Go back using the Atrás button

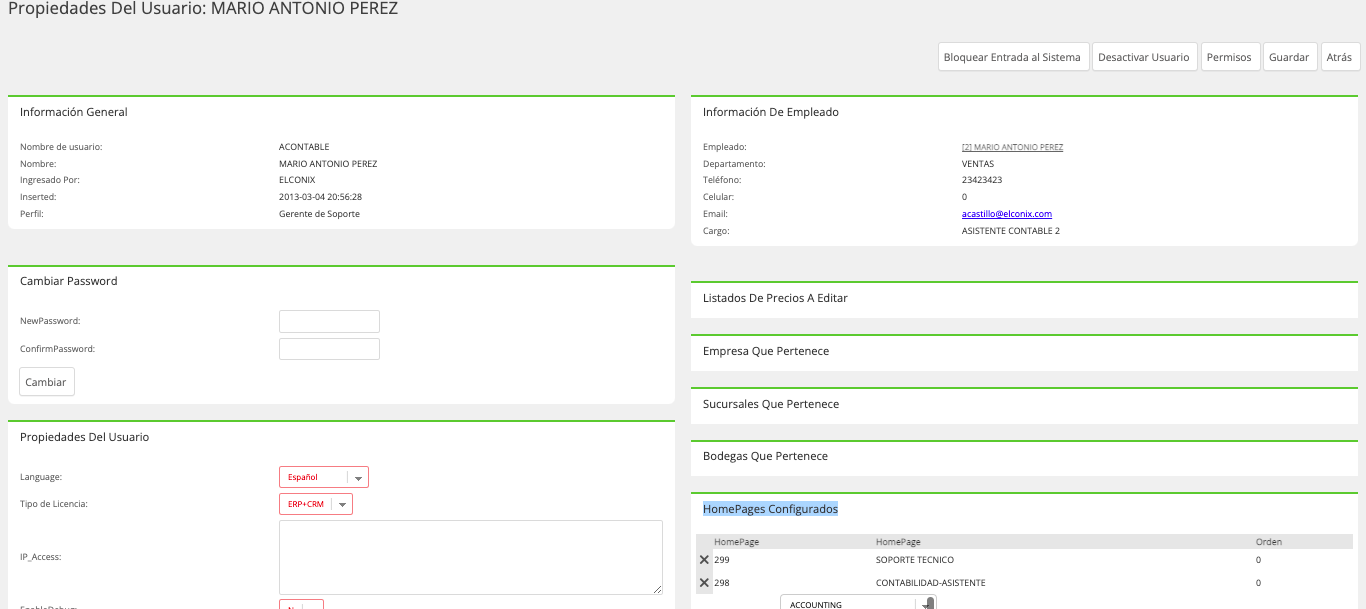(x=1339, y=57)
